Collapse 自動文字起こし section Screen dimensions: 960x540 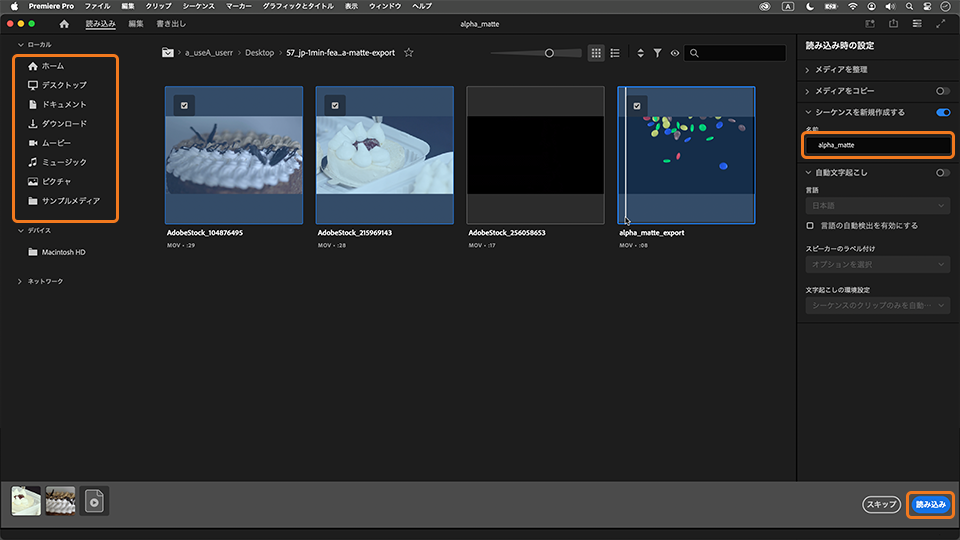808,173
